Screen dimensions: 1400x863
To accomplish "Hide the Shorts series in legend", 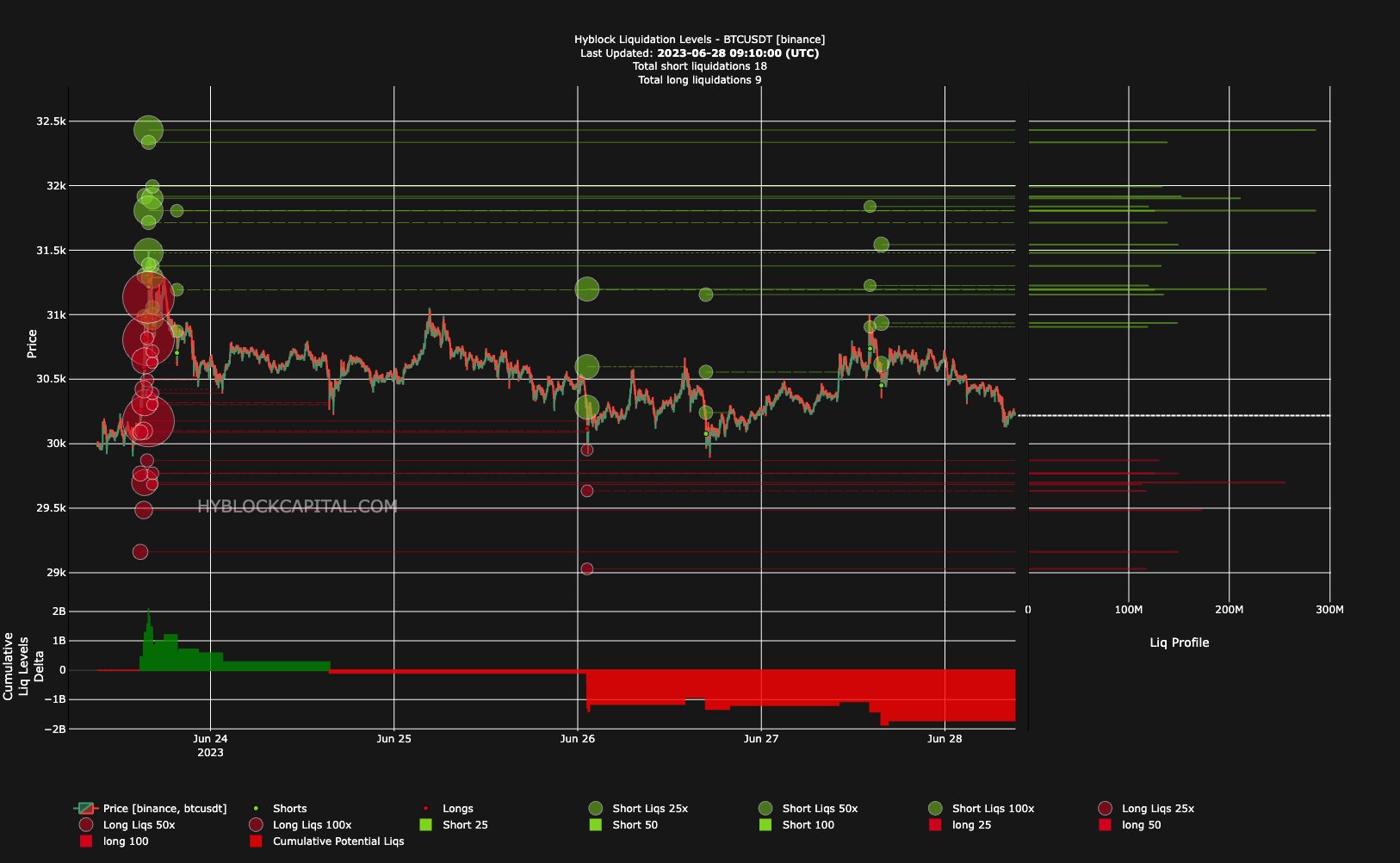I will click(279, 809).
